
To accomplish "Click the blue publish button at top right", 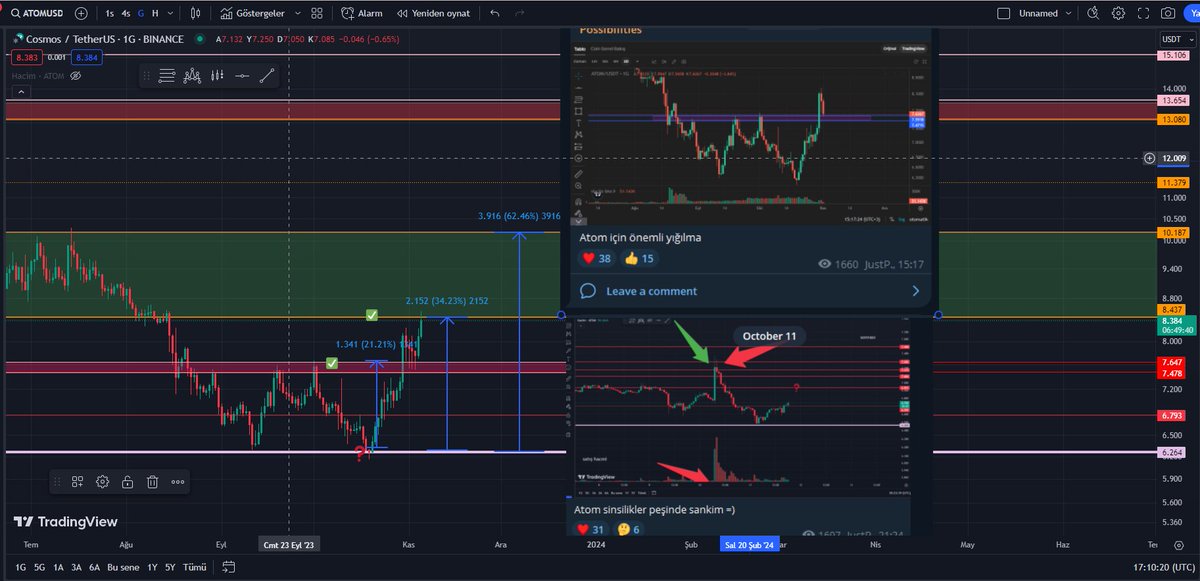I will [x=1191, y=14].
